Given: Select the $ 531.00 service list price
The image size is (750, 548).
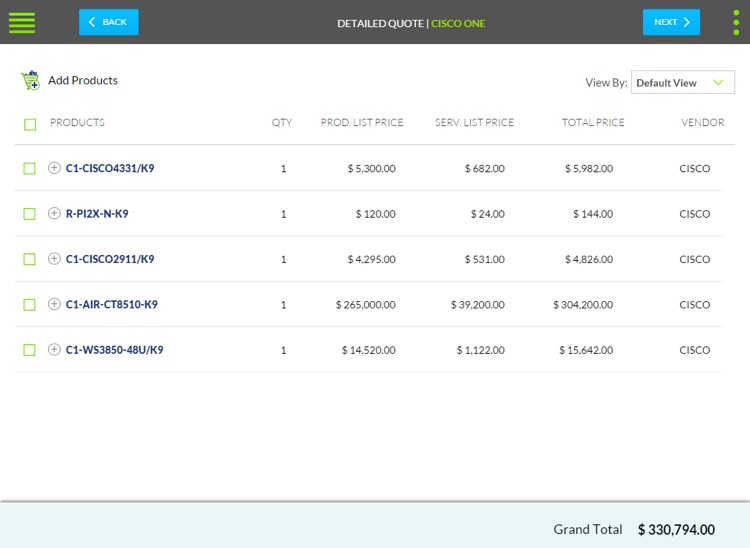Looking at the screenshot, I should pyautogui.click(x=485, y=259).
